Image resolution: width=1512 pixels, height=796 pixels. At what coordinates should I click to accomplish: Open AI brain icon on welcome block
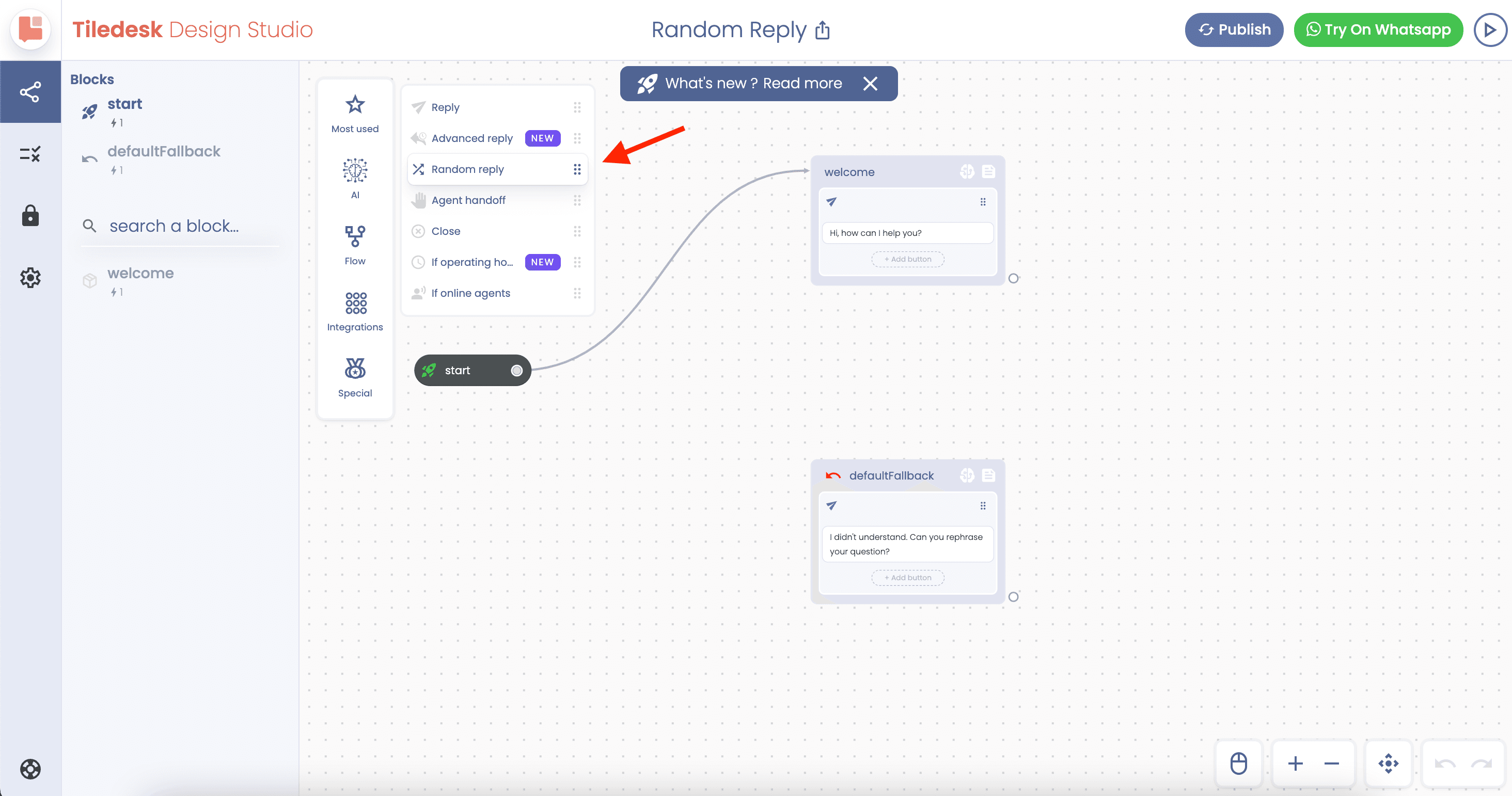(x=967, y=171)
